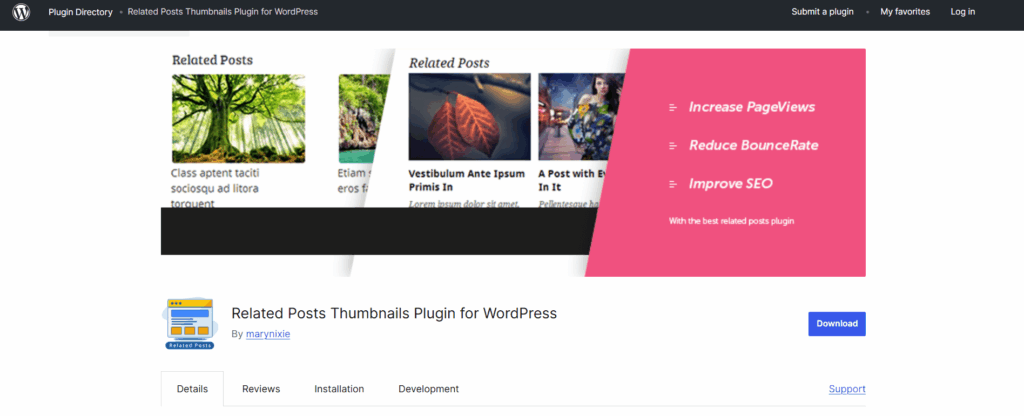Click the plugin banner image
Screen dimensions: 1024x416
tap(513, 163)
